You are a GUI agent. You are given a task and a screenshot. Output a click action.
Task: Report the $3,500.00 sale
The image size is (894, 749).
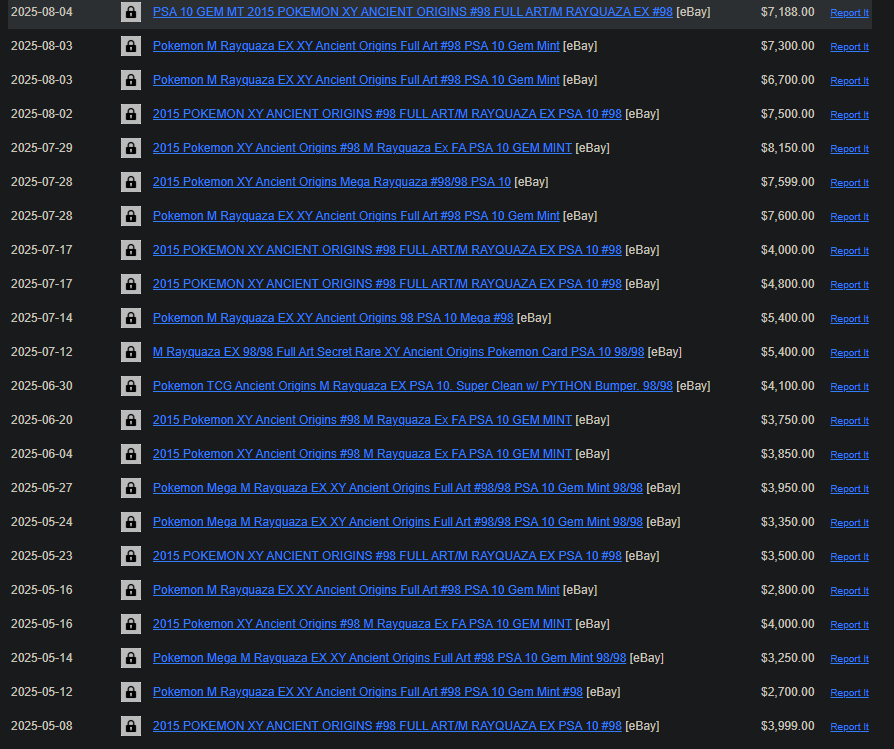[850, 557]
